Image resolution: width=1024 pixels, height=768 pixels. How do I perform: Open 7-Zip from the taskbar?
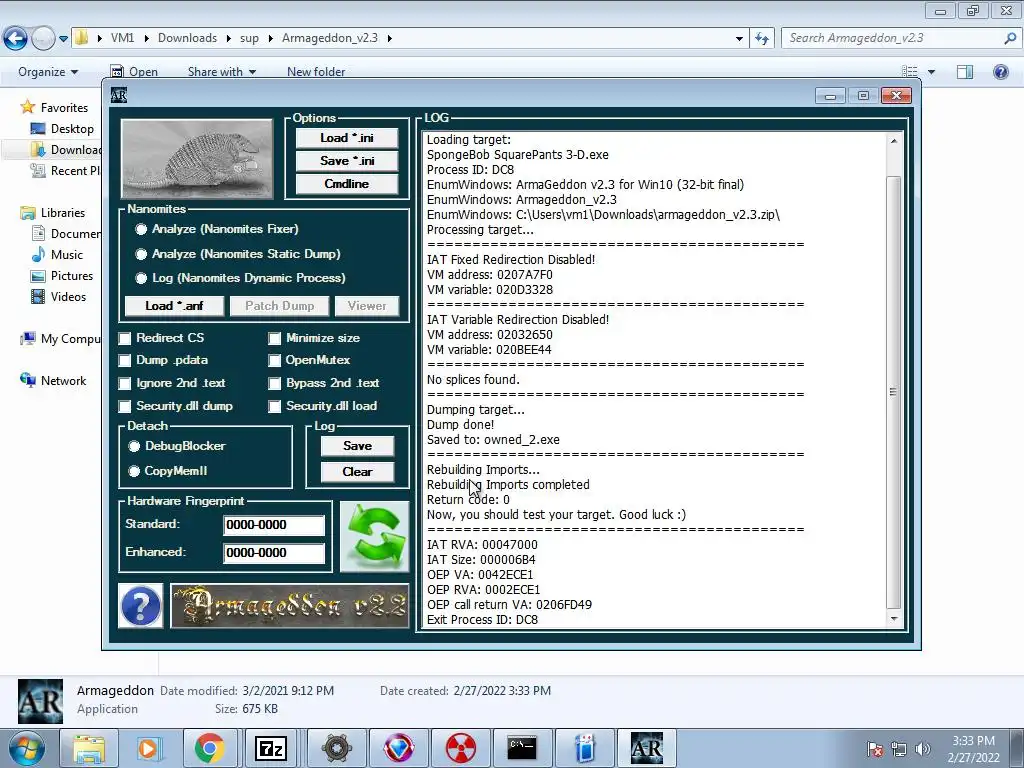271,748
